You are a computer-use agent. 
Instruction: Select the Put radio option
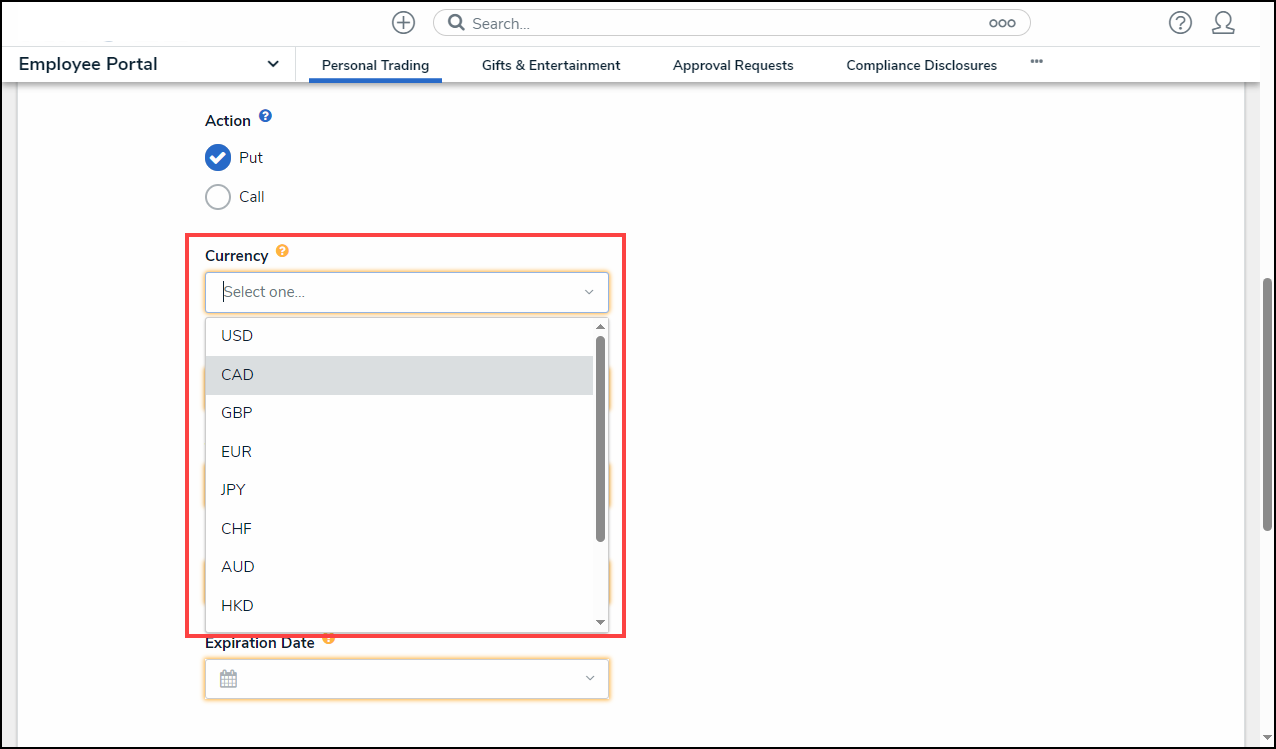(218, 158)
